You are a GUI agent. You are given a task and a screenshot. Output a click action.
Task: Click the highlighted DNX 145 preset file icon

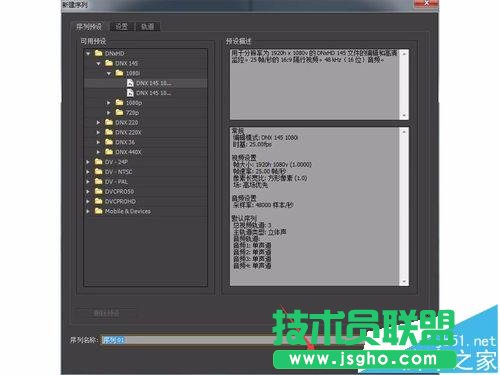130,83
